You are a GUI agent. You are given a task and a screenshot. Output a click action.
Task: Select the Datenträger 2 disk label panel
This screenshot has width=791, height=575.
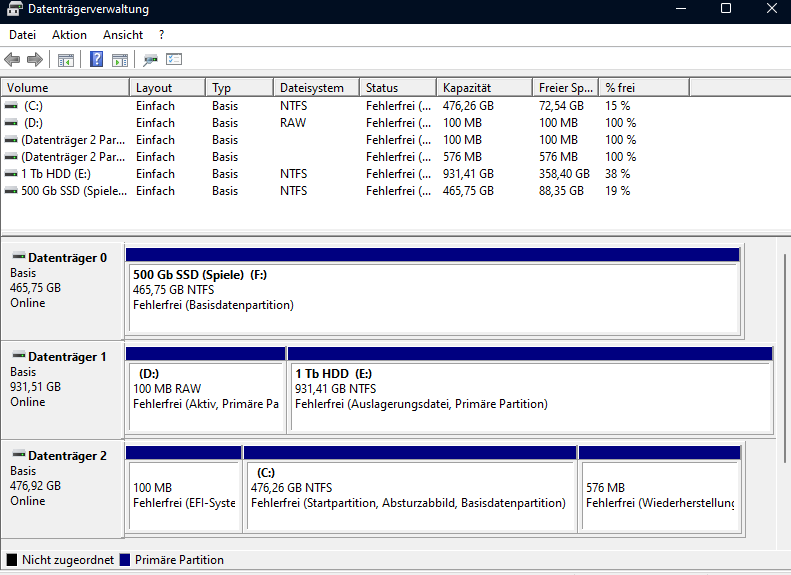[x=63, y=489]
